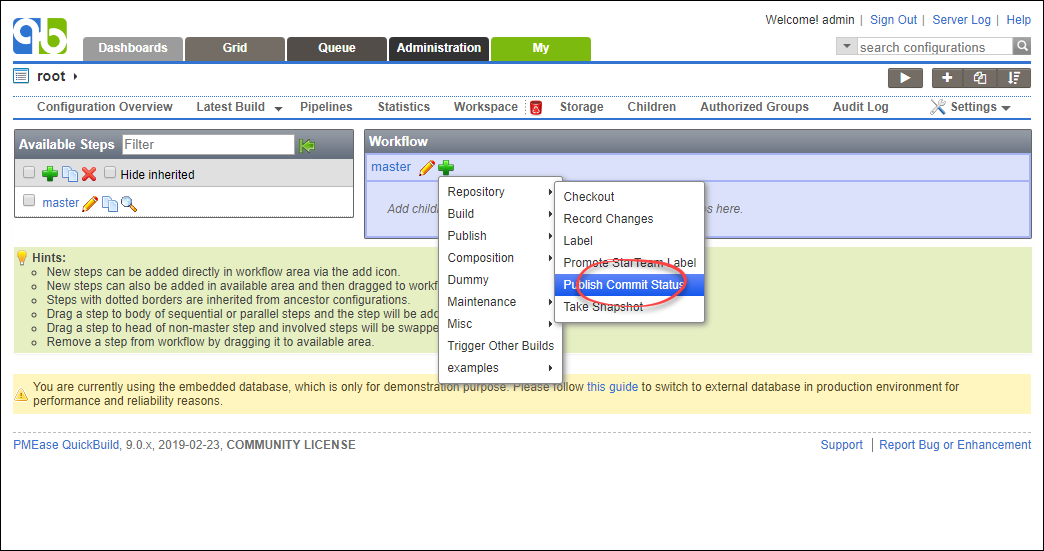Open the Authorized Groups tab

click(754, 106)
